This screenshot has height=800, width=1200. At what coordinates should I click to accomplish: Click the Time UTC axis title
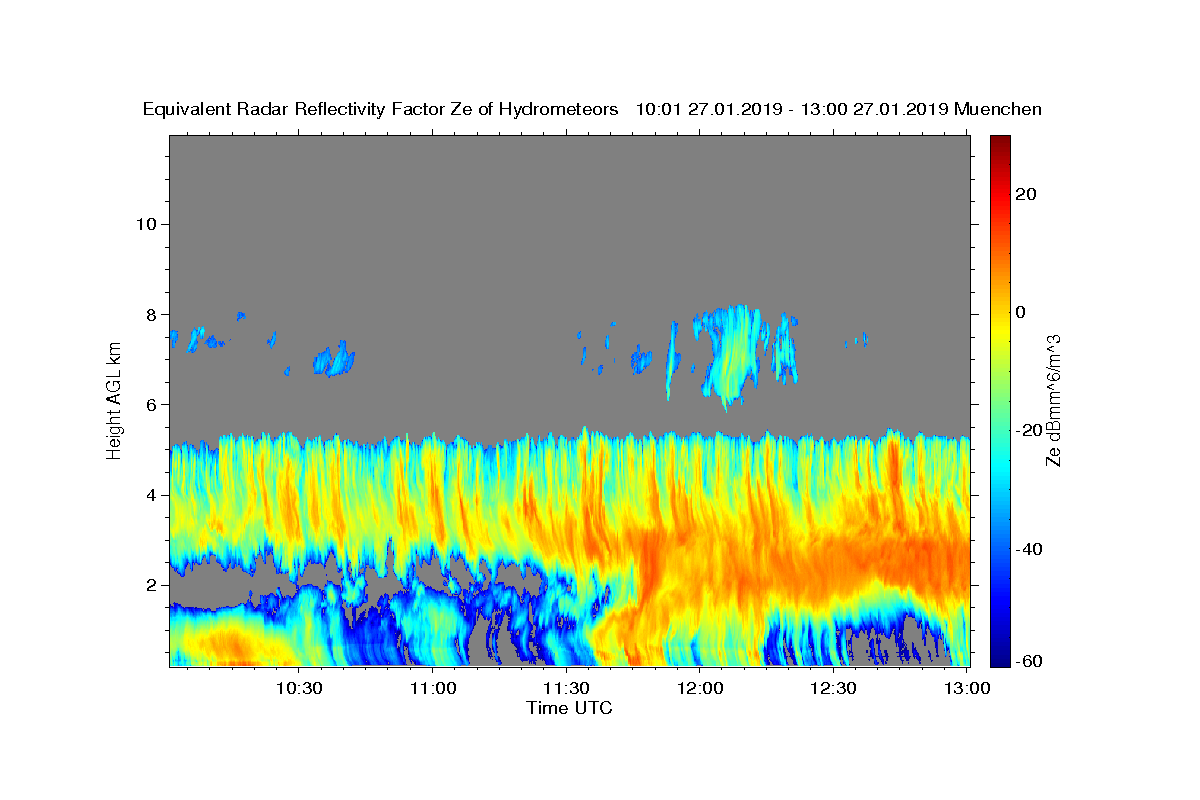pyautogui.click(x=569, y=708)
